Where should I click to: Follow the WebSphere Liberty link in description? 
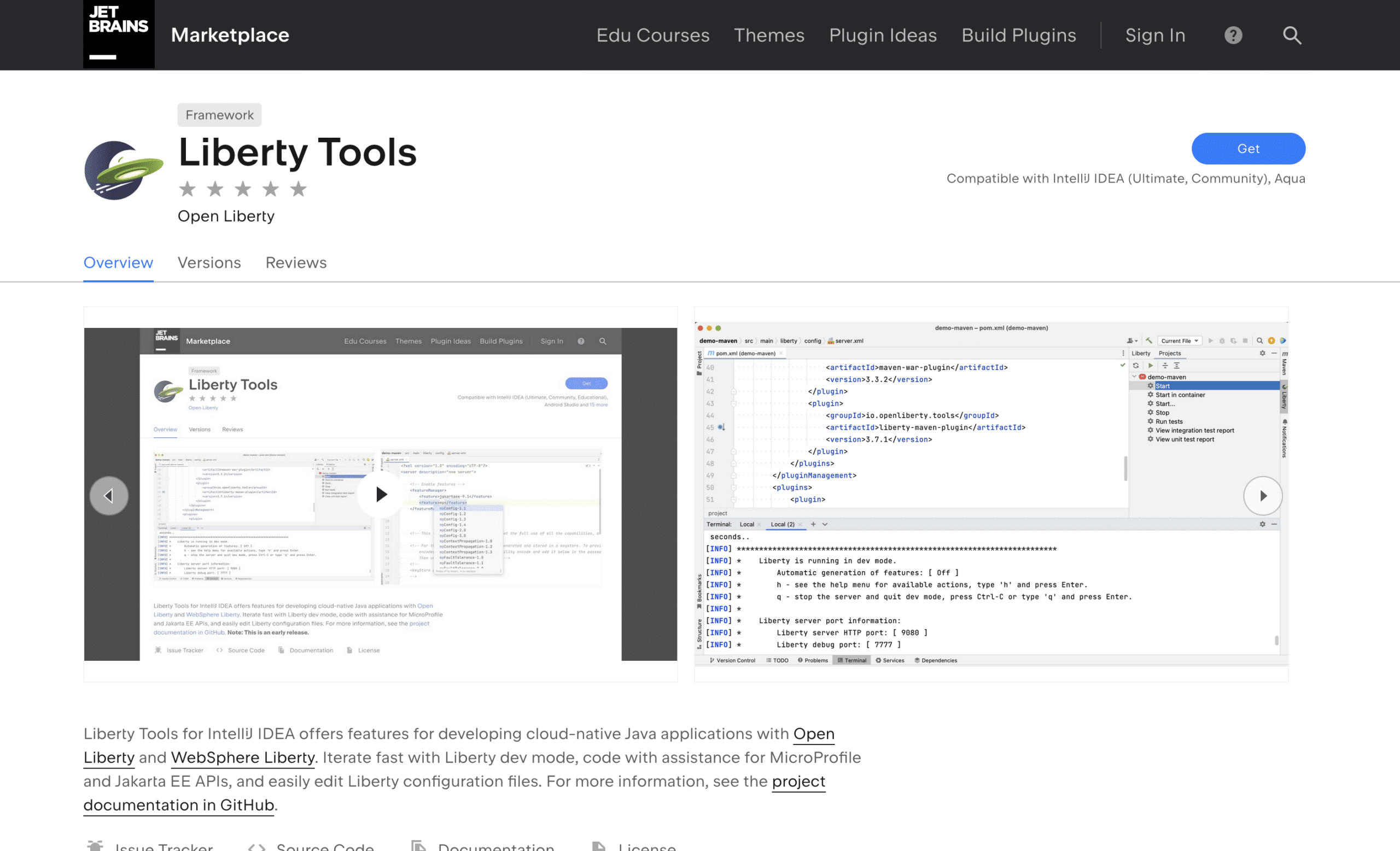(243, 758)
